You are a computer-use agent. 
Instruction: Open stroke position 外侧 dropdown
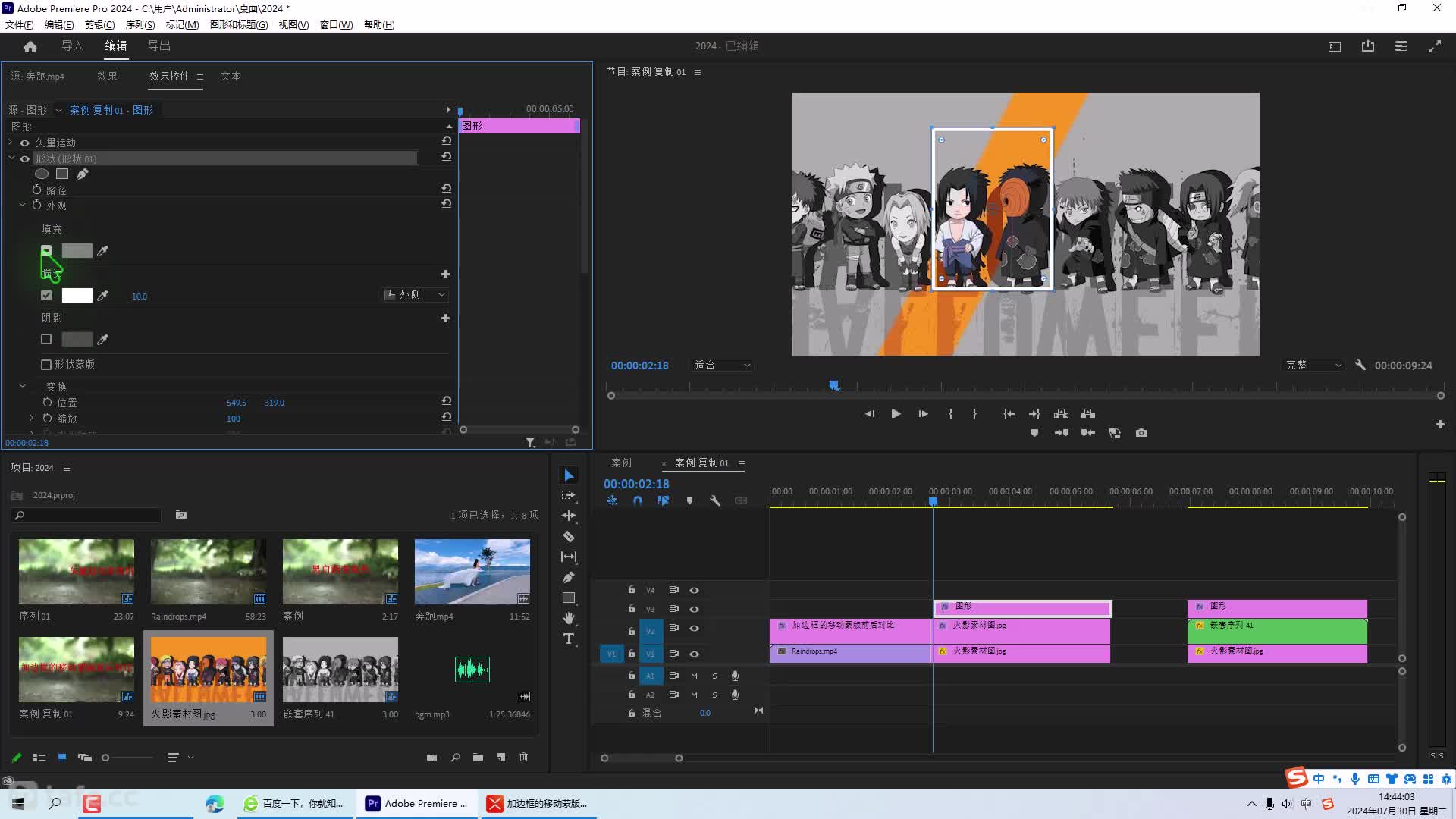(415, 294)
